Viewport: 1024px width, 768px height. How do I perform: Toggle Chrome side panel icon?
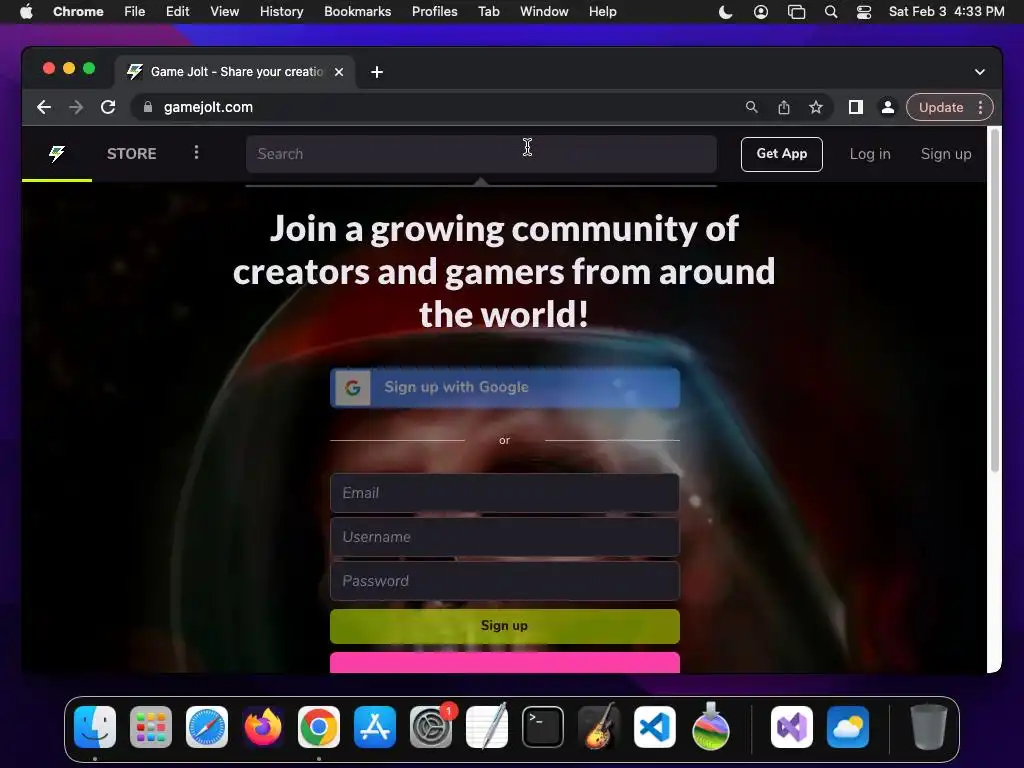[x=856, y=107]
